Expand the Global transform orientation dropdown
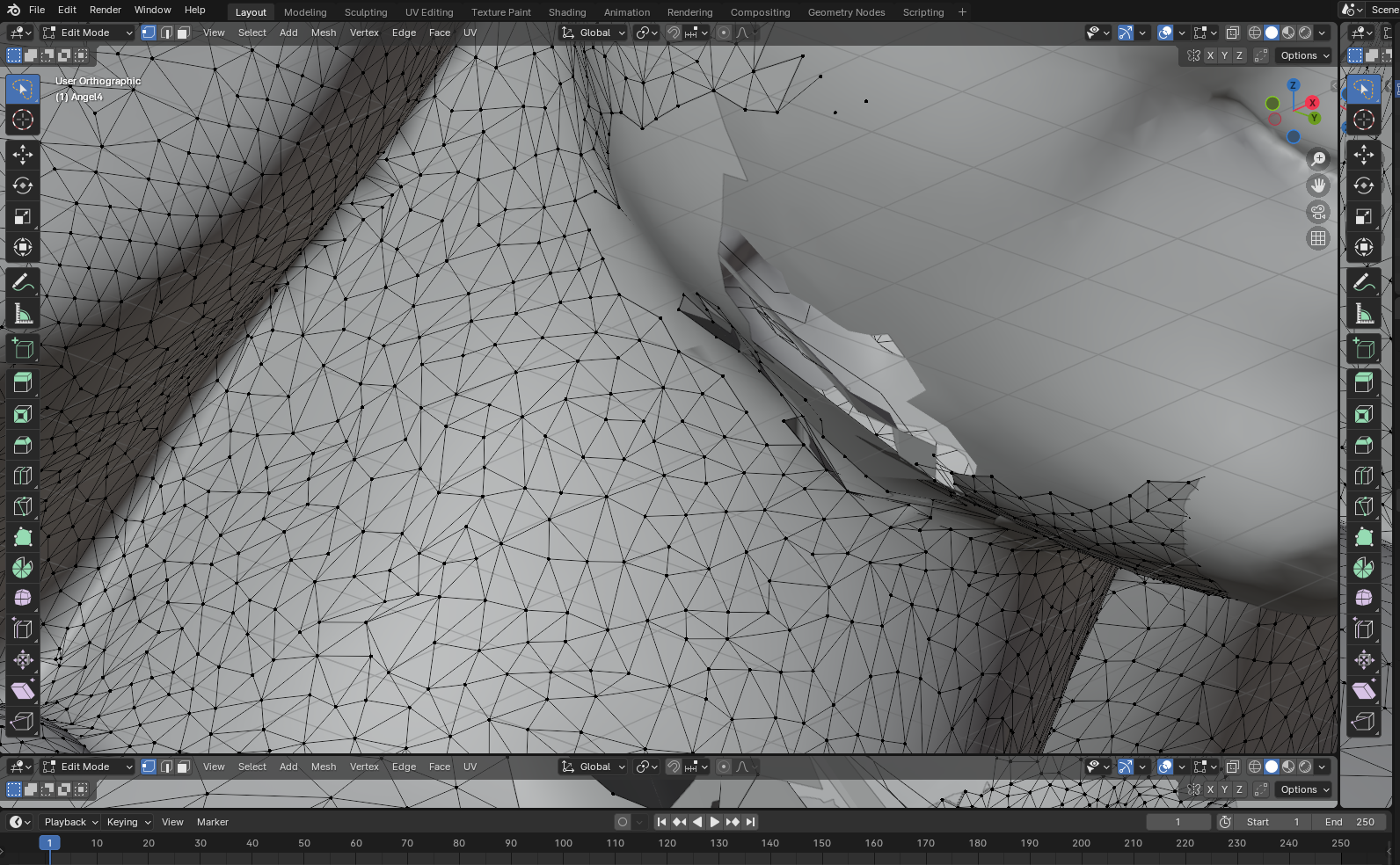1400x865 pixels. click(x=594, y=33)
